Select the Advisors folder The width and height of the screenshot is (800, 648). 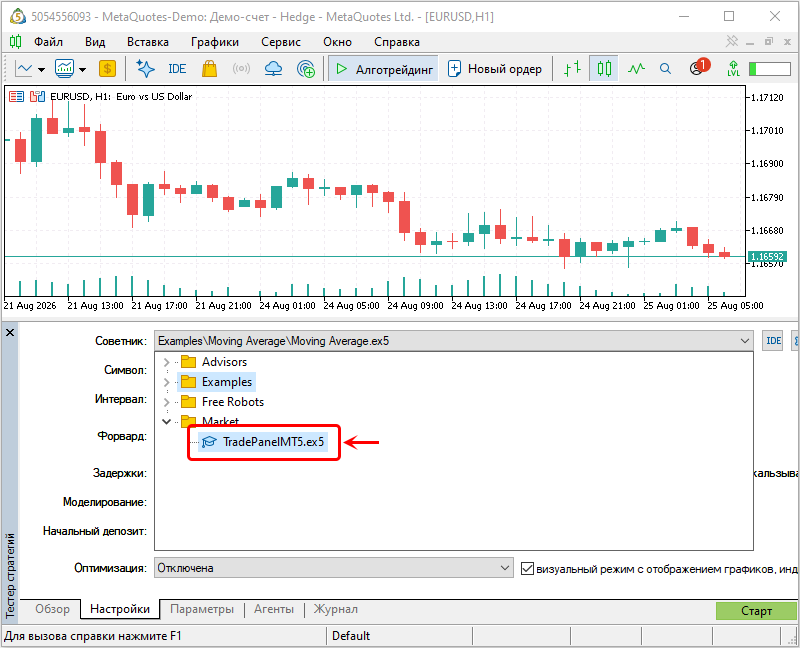(x=224, y=362)
